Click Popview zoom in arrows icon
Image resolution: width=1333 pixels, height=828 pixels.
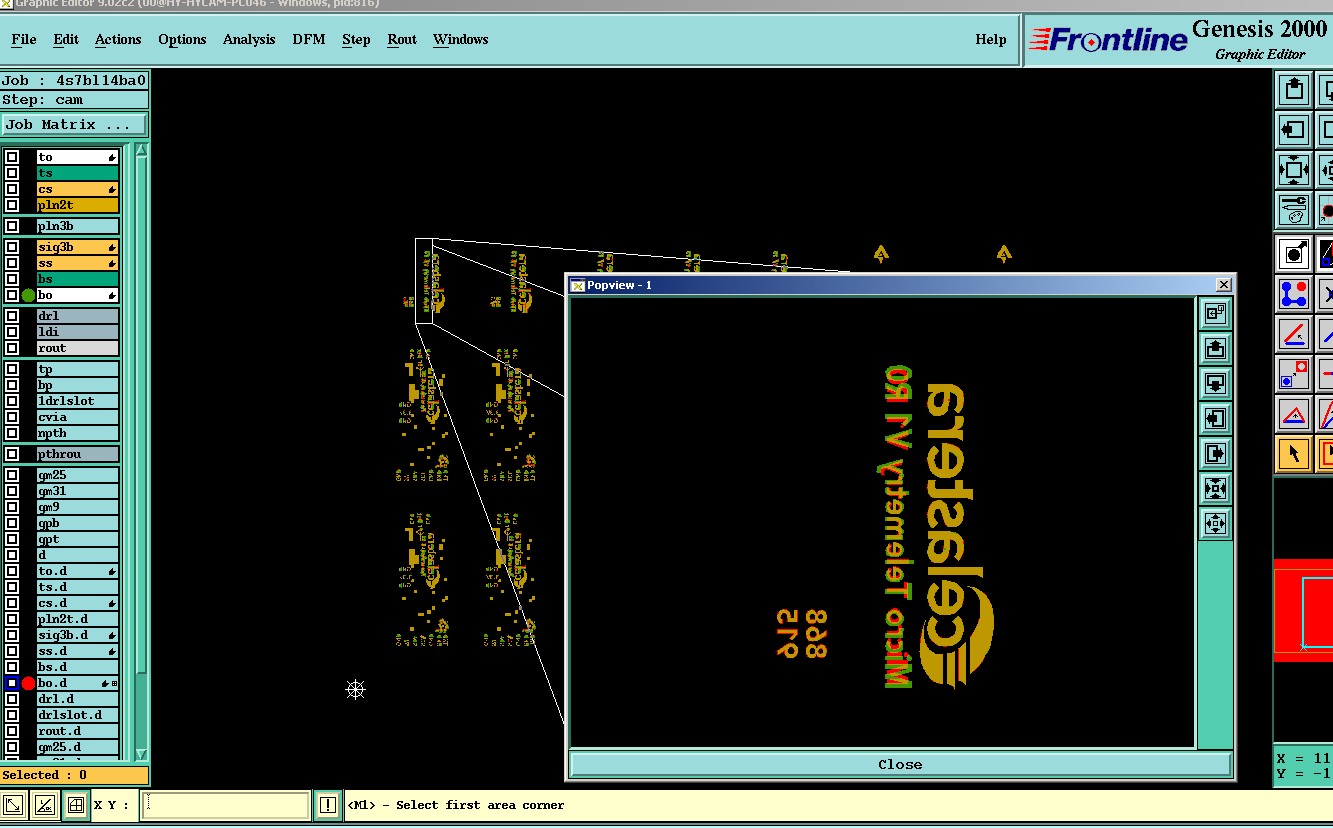point(1215,488)
